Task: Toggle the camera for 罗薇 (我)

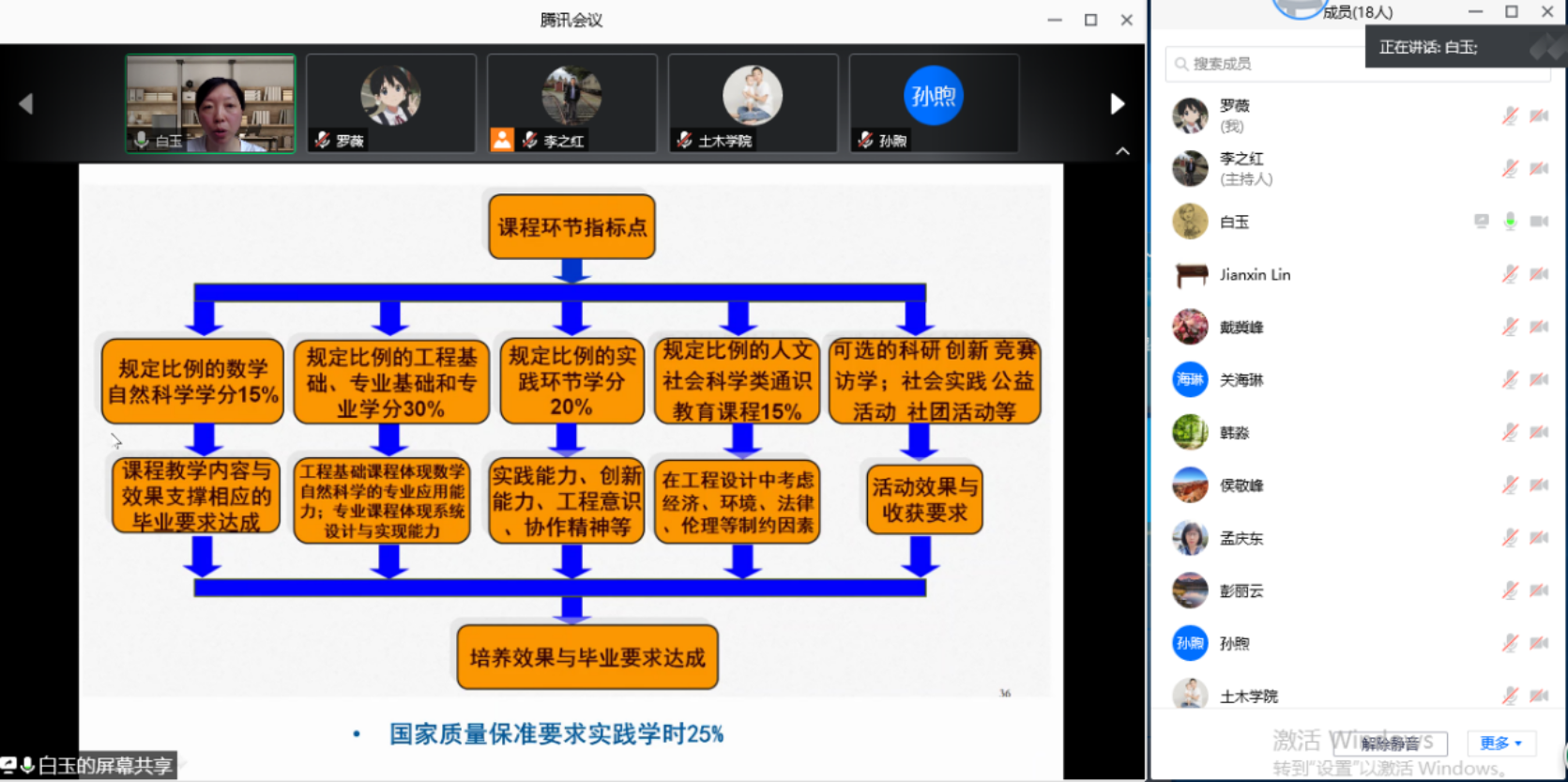Action: 1539,116
